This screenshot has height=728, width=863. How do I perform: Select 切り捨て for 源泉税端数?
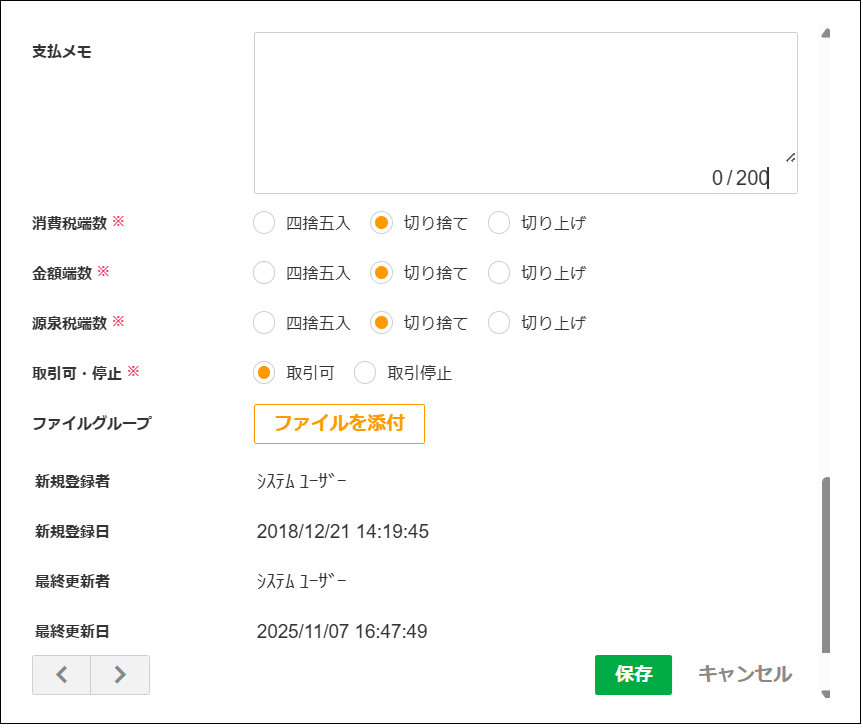tap(381, 322)
